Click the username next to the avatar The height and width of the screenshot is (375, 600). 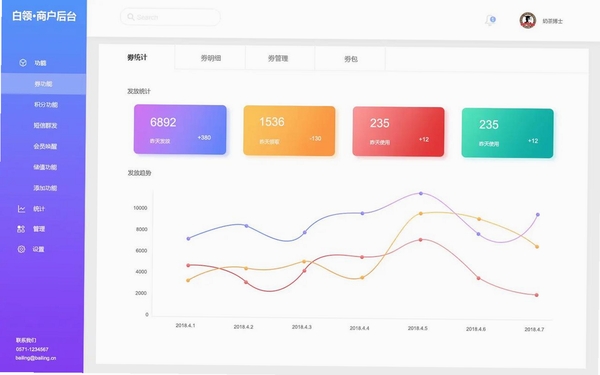tap(553, 21)
